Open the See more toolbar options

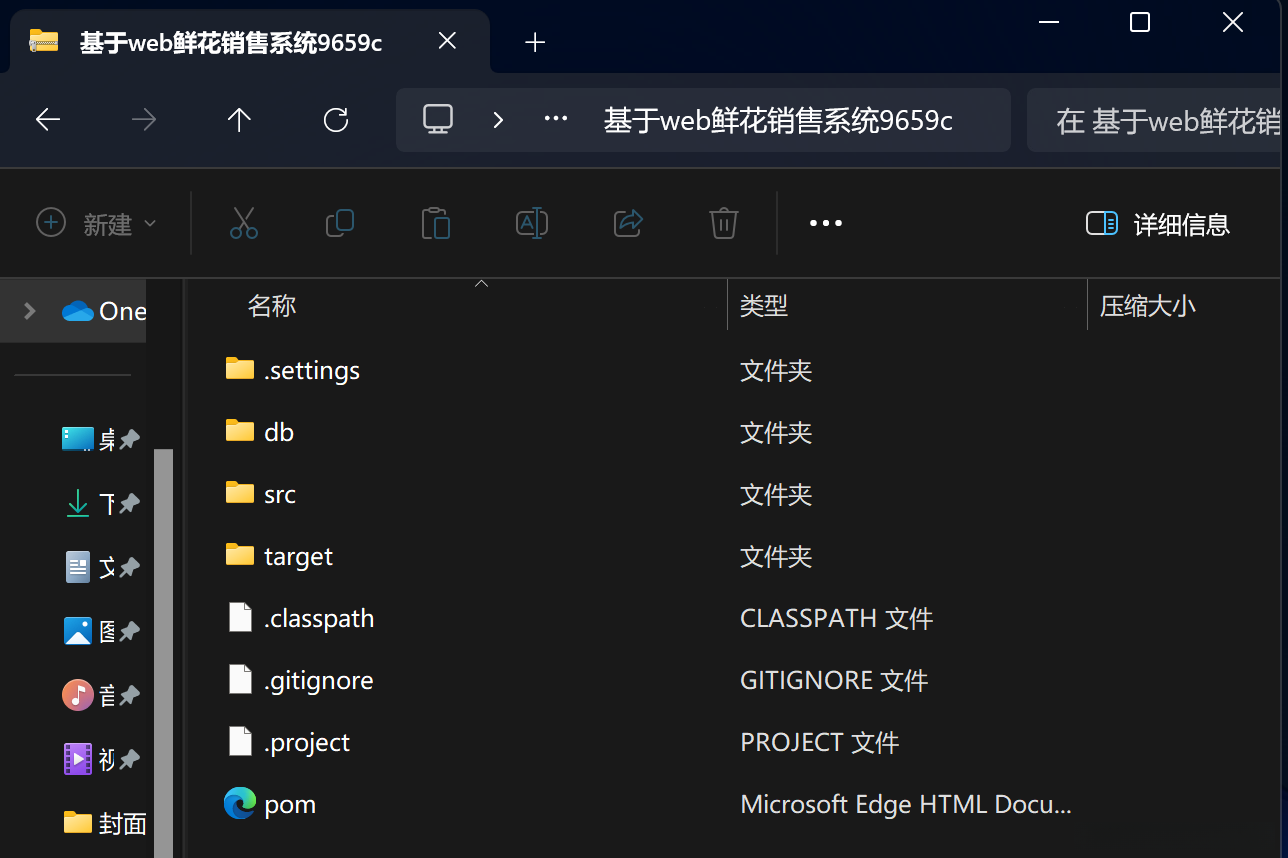pos(825,223)
